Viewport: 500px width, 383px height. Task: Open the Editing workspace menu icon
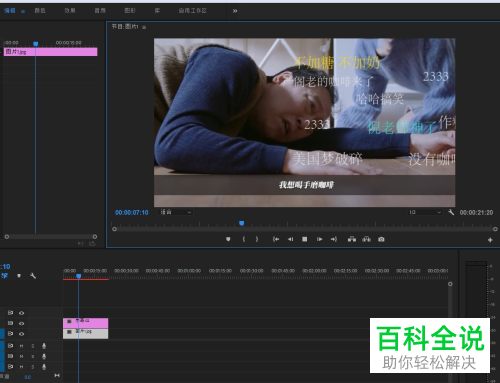coord(23,11)
